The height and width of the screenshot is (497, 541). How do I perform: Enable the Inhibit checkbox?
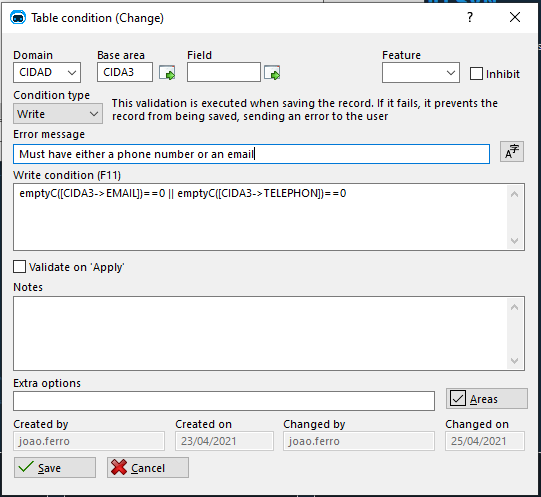(476, 74)
